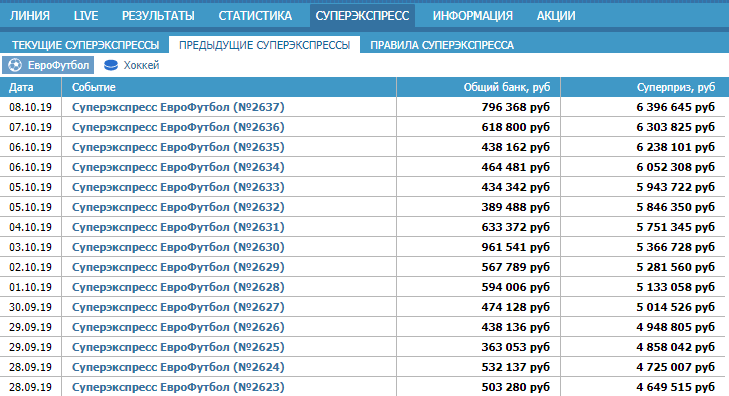
Task: Open Суперэкспресс ЕвроФутбол №2630
Action: point(178,247)
